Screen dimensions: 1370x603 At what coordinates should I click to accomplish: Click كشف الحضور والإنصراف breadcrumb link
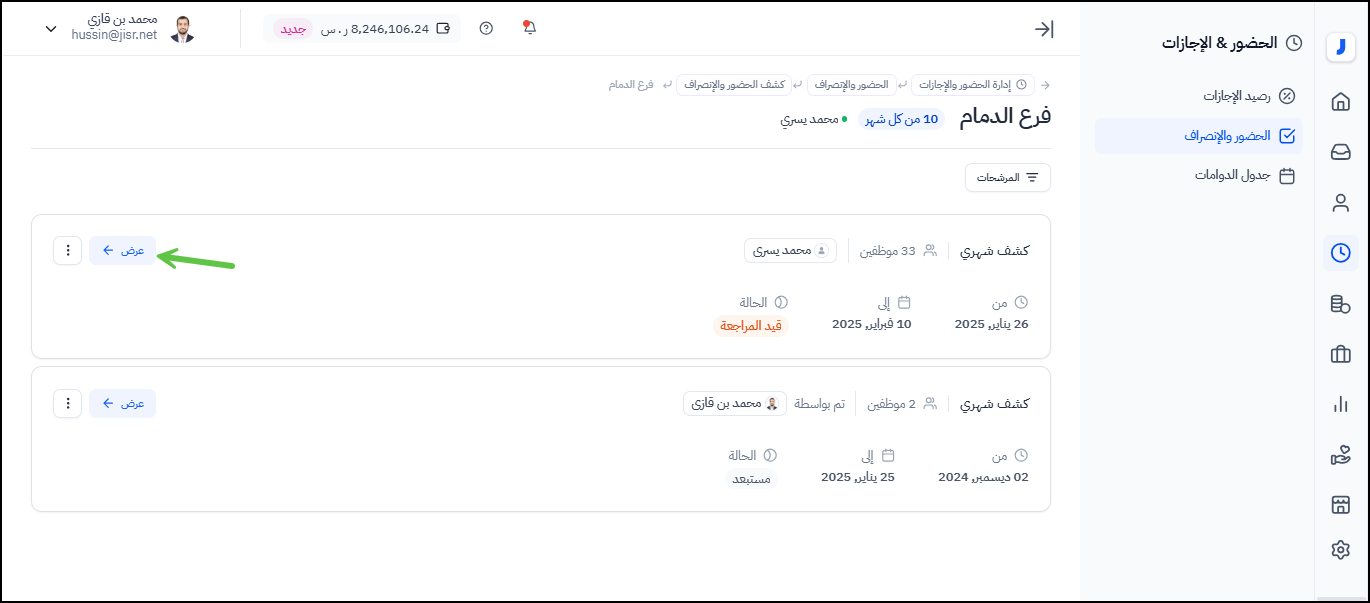[733, 85]
